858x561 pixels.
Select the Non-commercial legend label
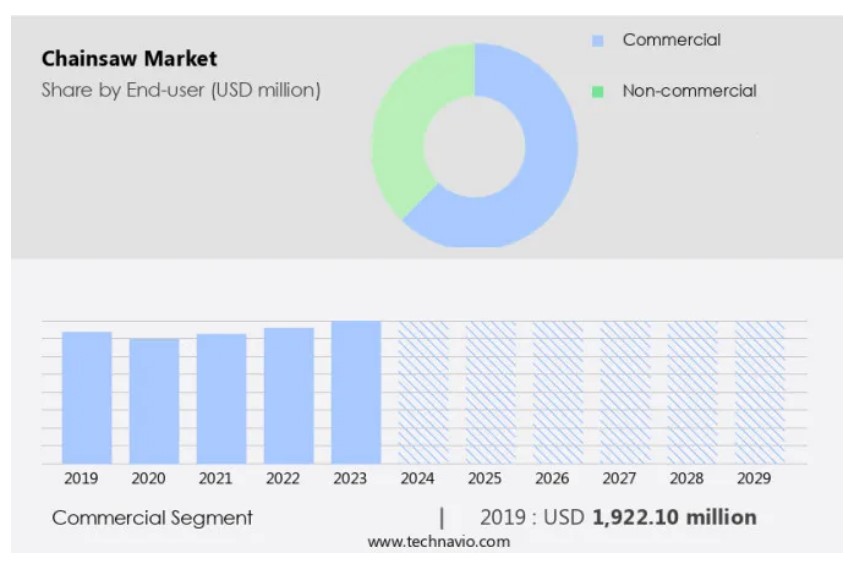[x=689, y=91]
